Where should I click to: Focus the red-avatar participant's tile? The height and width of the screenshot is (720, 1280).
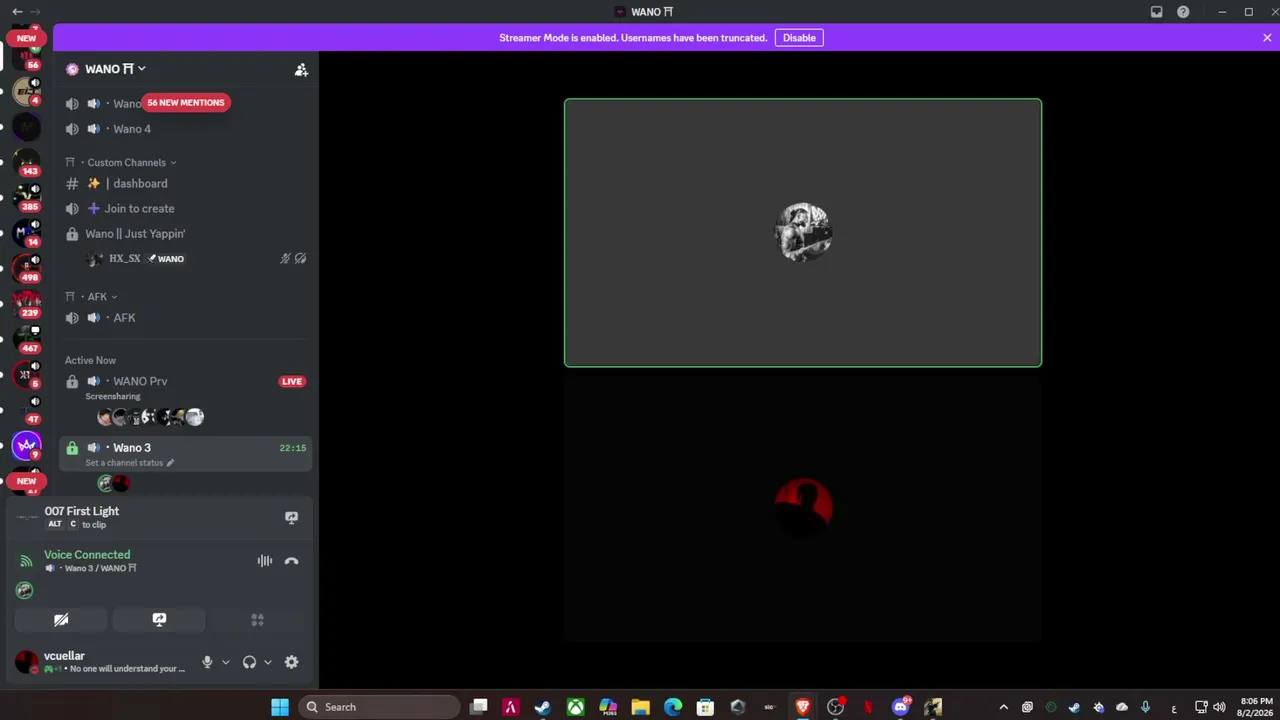(x=803, y=508)
